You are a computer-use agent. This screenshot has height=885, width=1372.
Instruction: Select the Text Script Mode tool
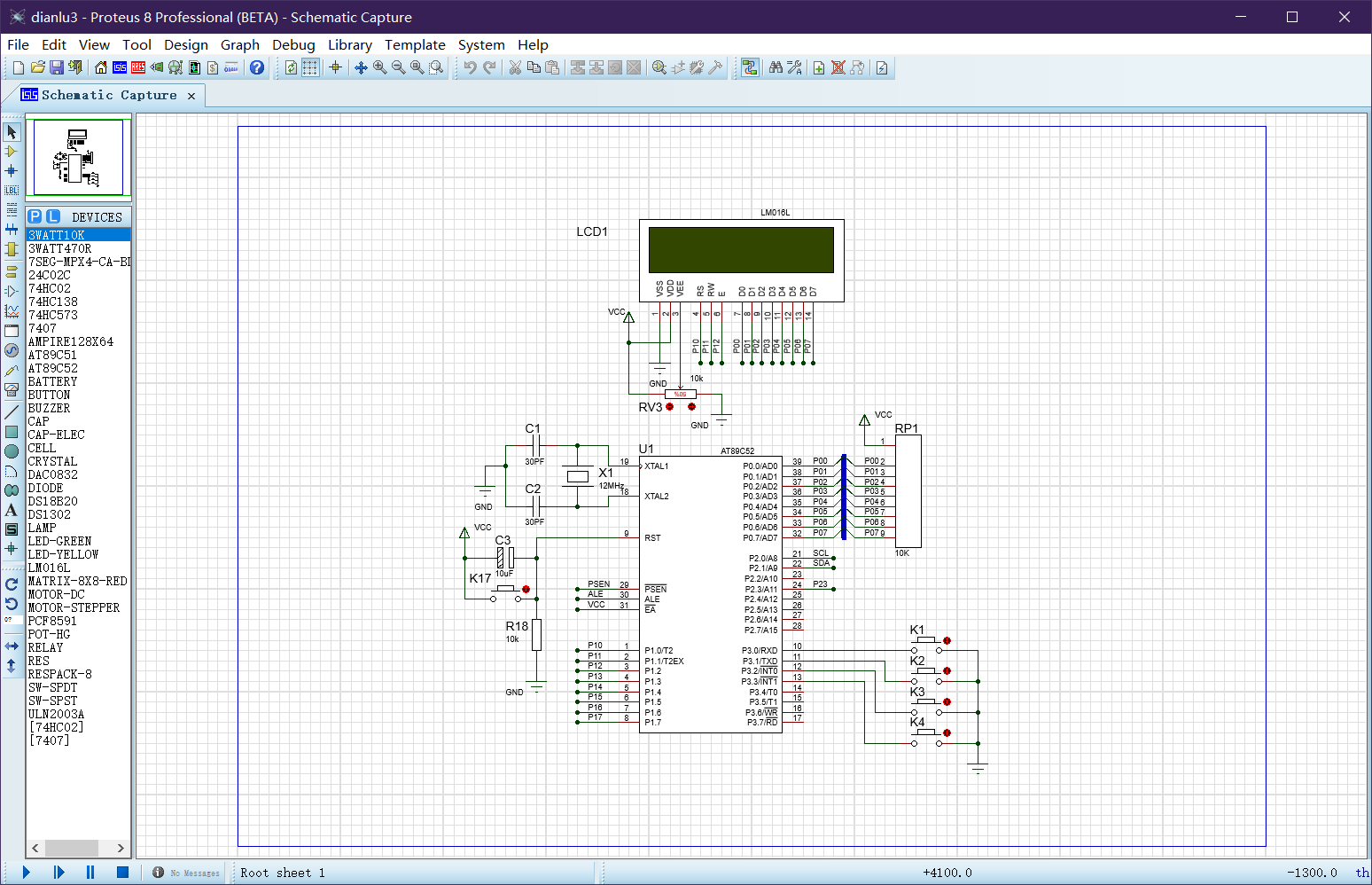coord(12,209)
